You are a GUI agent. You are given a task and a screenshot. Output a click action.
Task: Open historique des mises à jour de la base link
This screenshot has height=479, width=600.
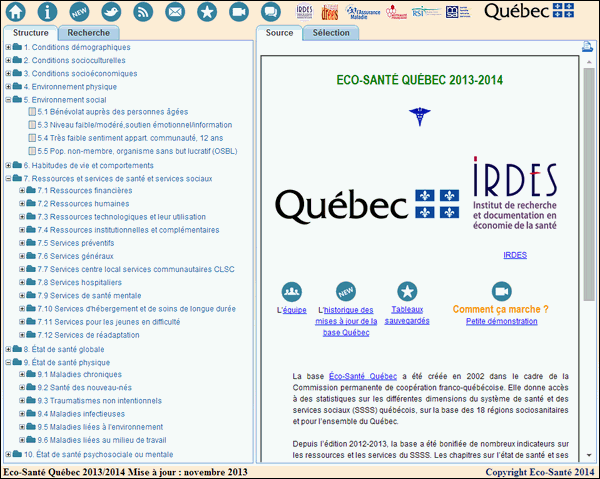click(346, 321)
